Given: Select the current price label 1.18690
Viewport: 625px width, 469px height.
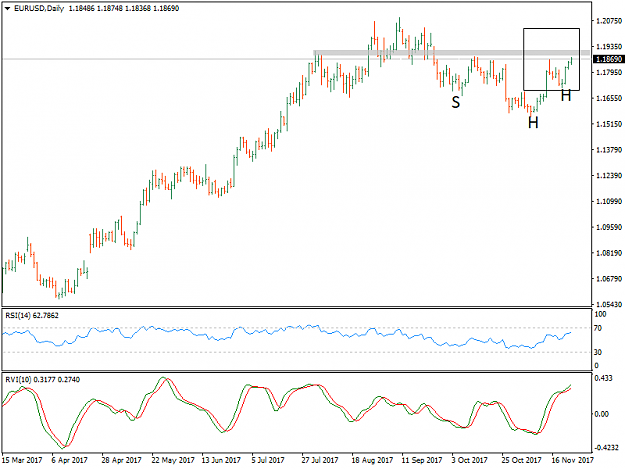Looking at the screenshot, I should tap(608, 59).
